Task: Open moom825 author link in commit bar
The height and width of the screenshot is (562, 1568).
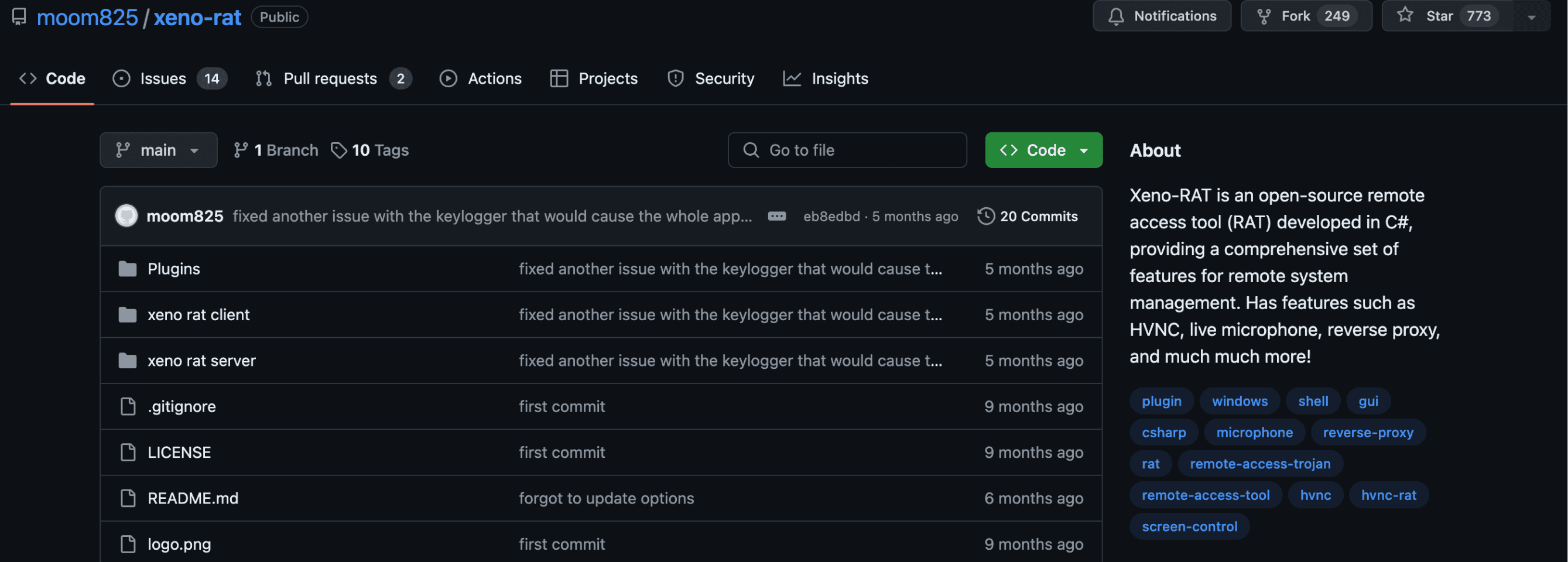Action: (185, 216)
